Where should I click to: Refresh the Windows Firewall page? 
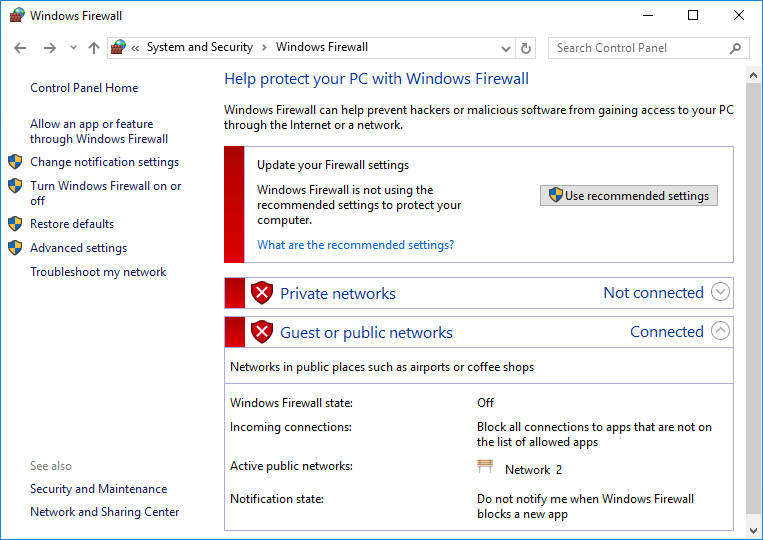click(526, 48)
